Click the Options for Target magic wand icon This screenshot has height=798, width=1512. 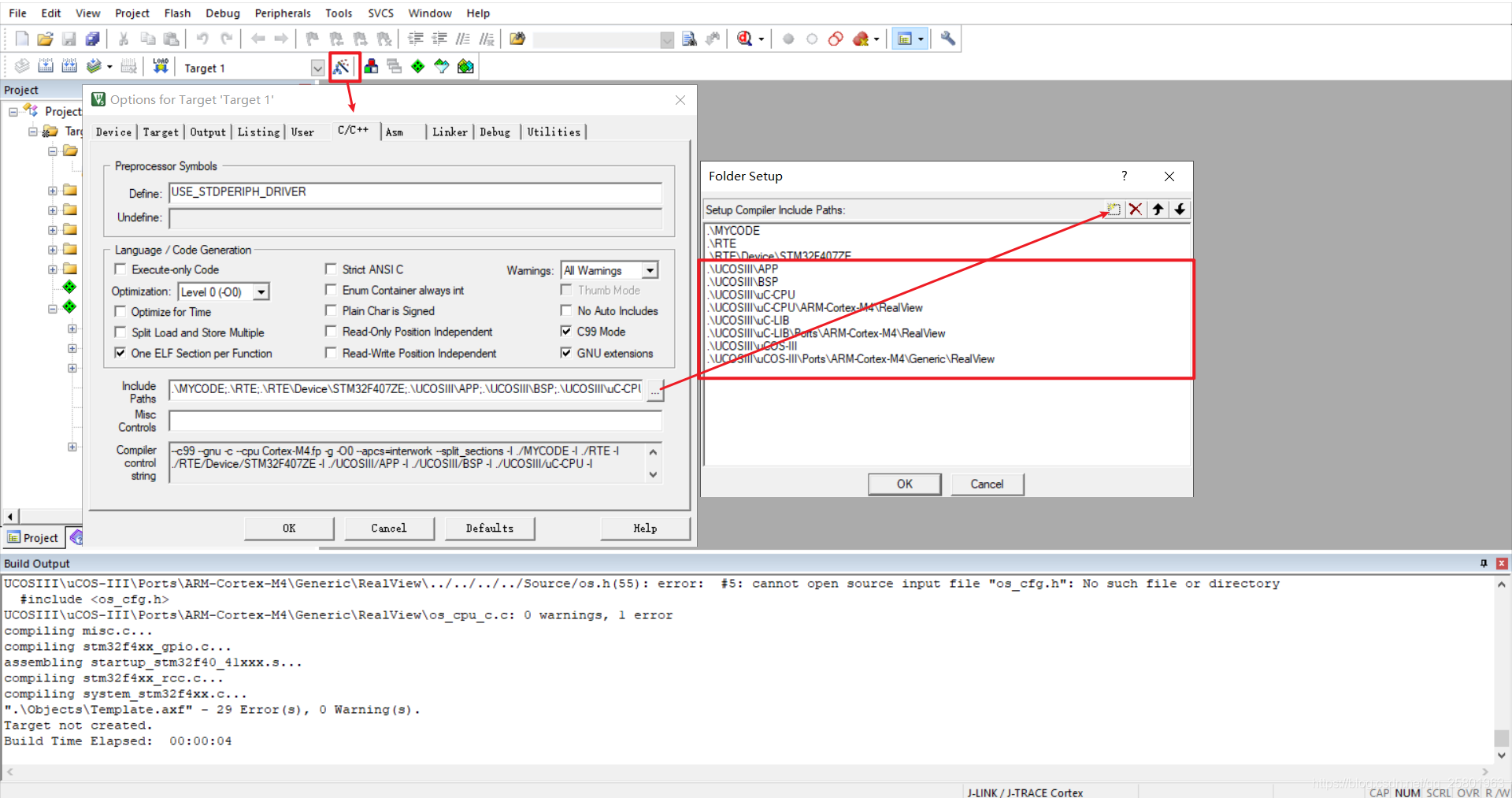(x=341, y=67)
